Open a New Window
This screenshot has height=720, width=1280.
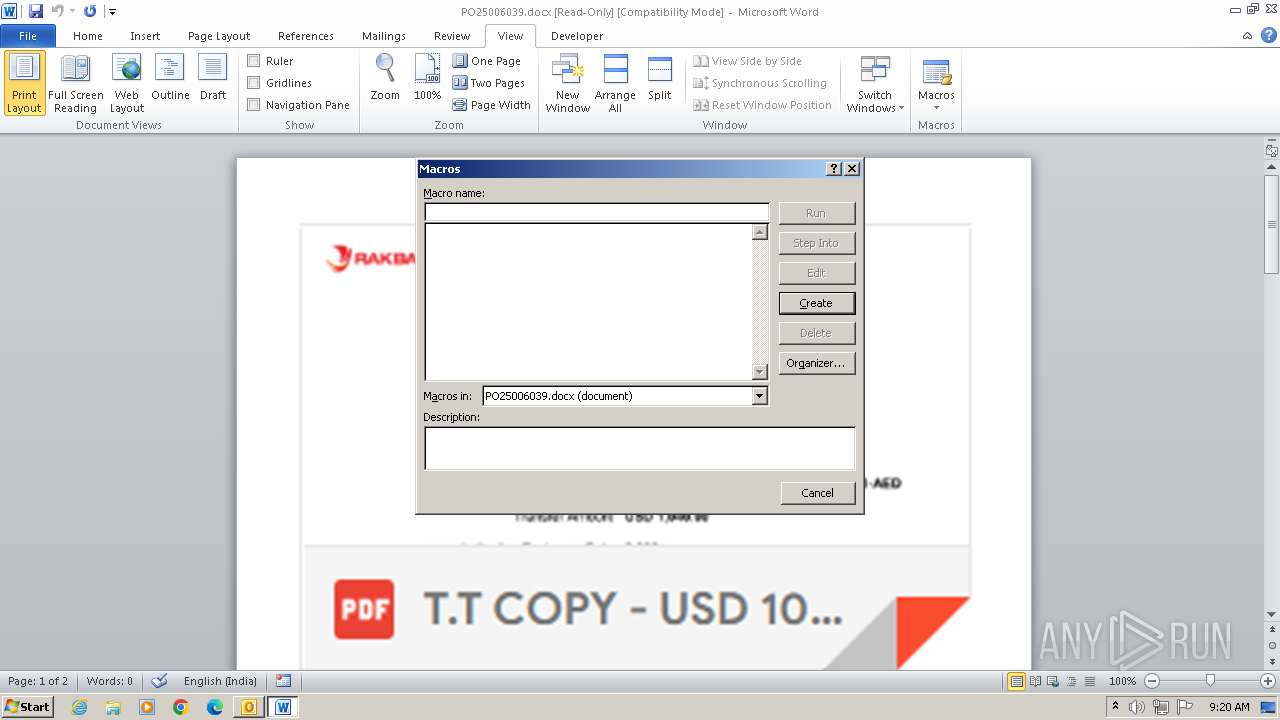pyautogui.click(x=567, y=83)
